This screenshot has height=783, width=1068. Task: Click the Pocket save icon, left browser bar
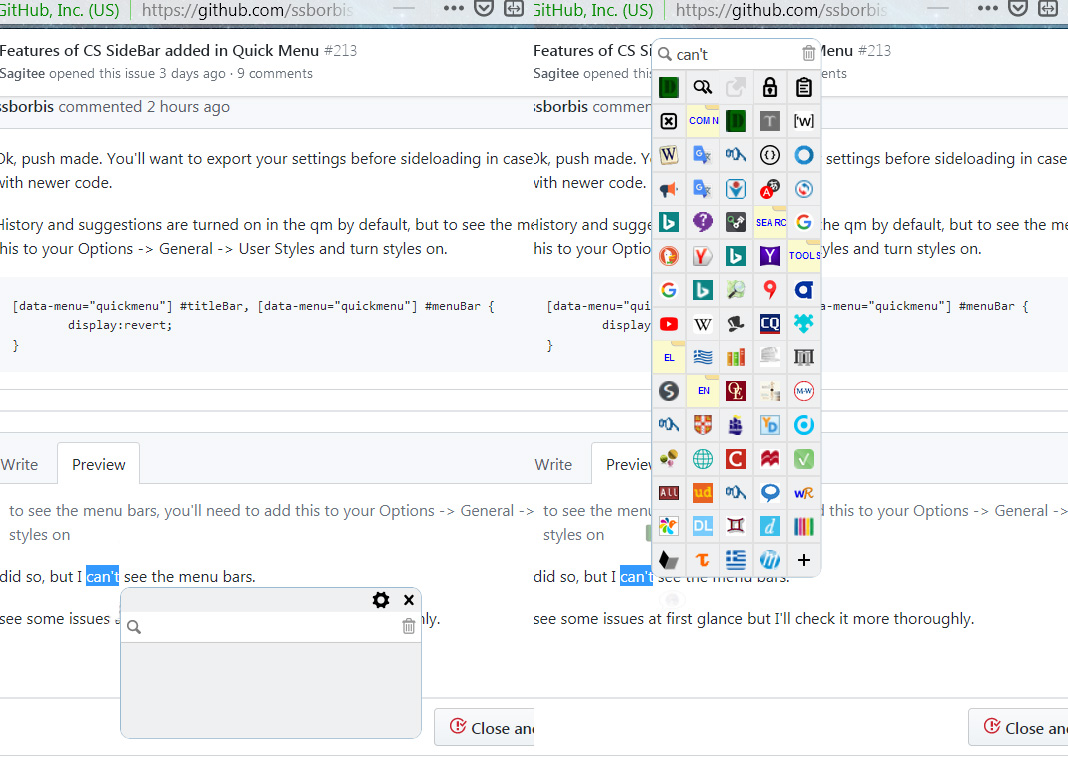tap(484, 9)
